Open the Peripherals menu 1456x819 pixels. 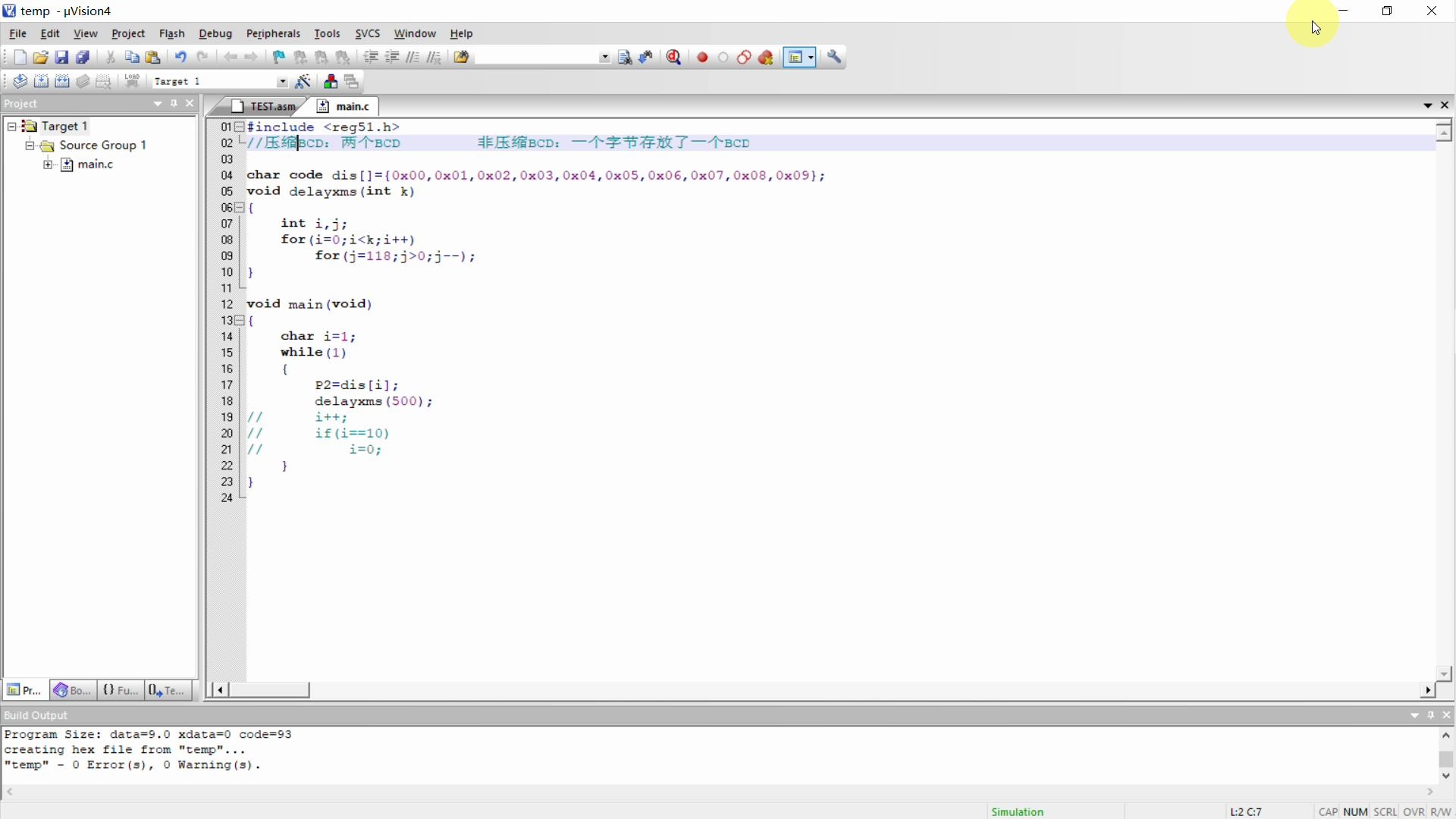[273, 33]
